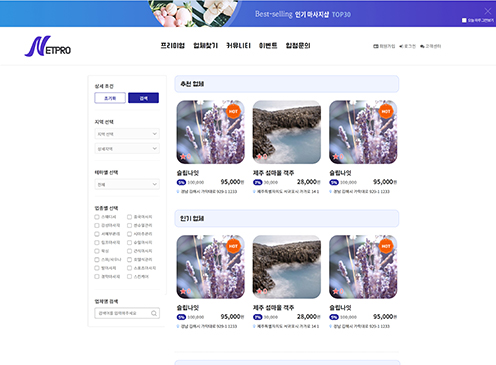Click star rating on 추천 업체 제주 섬마을 객주 photo

(x=262, y=156)
